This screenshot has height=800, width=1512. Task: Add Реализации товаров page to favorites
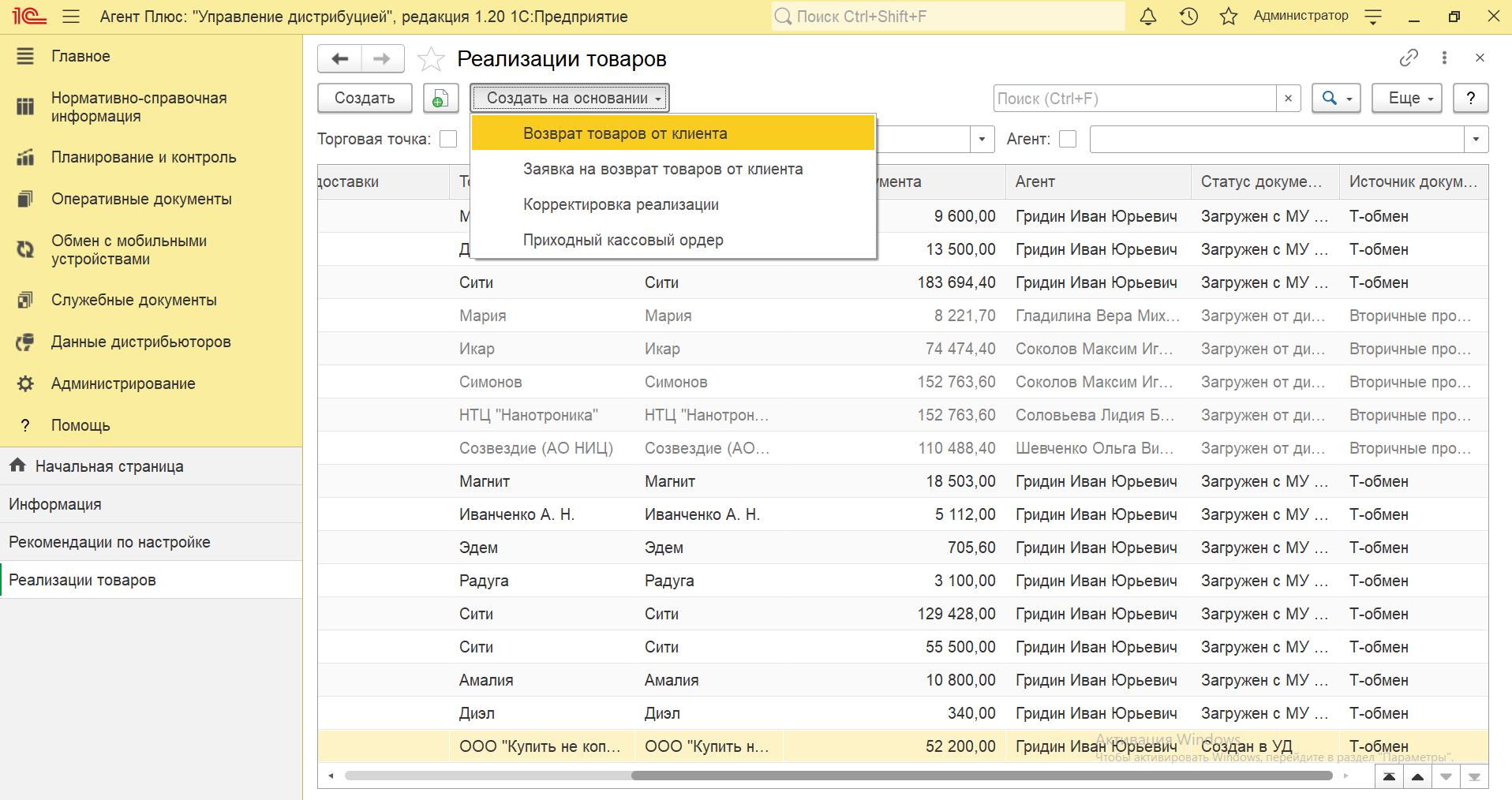pos(431,59)
